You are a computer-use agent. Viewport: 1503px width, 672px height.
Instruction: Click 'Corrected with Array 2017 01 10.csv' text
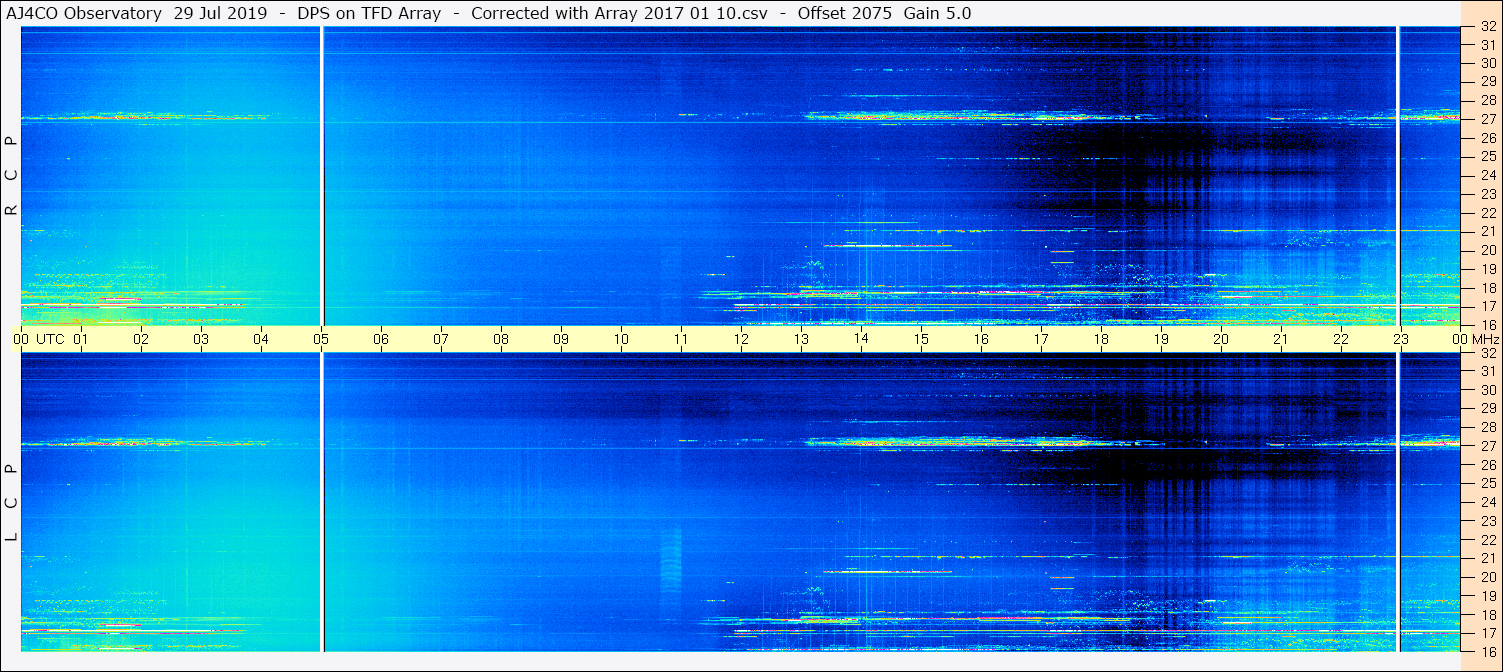coord(619,13)
